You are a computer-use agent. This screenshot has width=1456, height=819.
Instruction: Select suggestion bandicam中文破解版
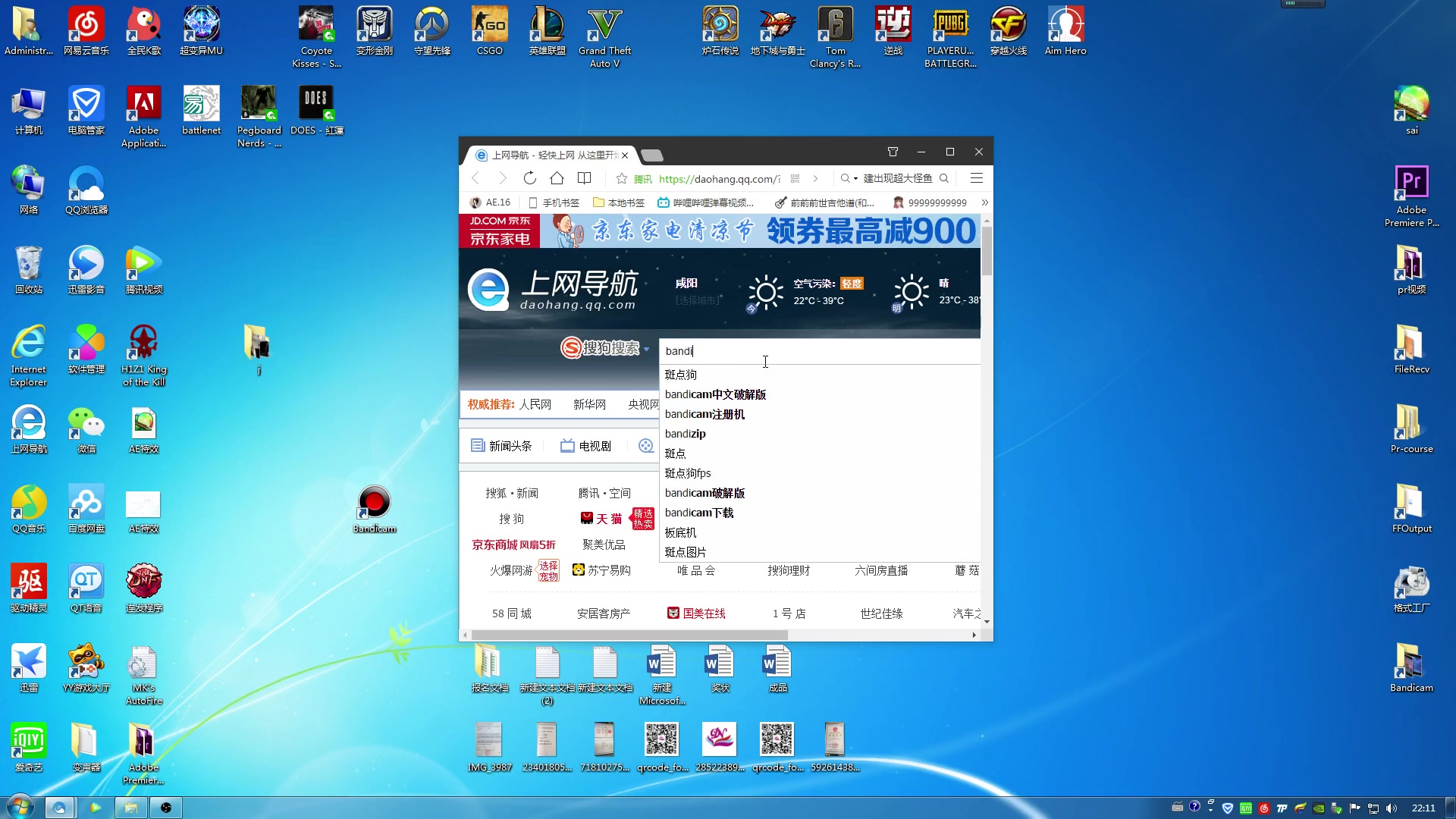tap(715, 394)
